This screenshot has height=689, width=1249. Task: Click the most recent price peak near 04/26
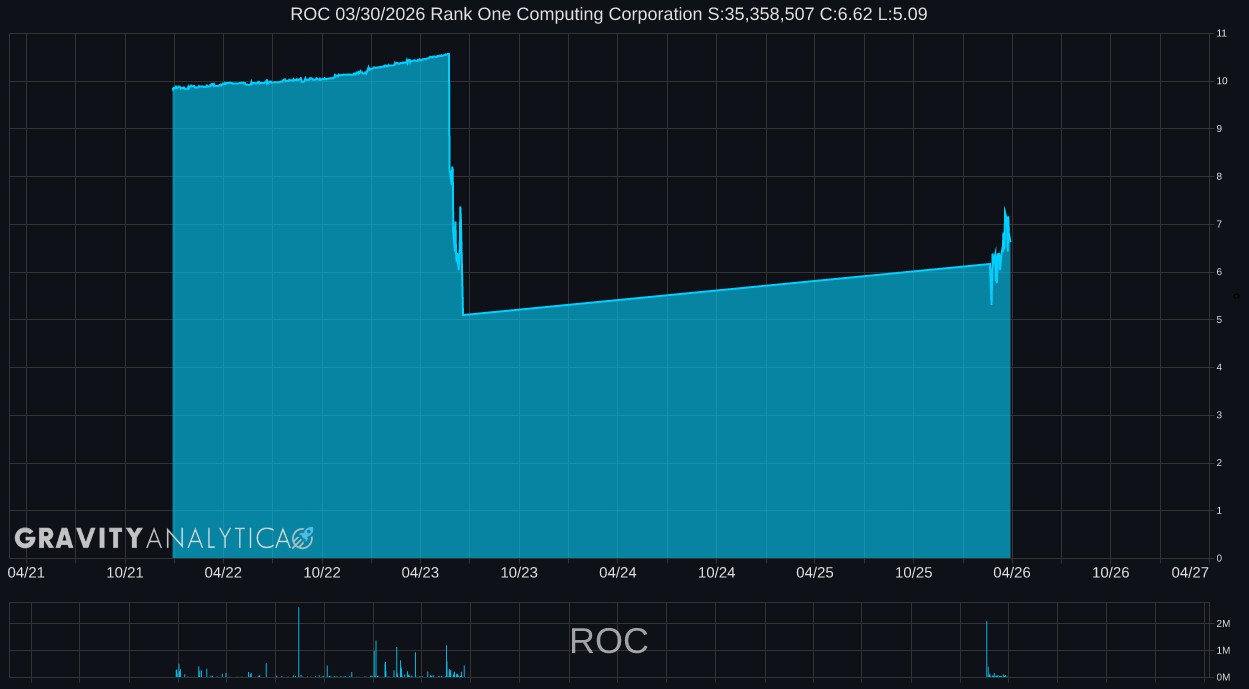(1005, 208)
